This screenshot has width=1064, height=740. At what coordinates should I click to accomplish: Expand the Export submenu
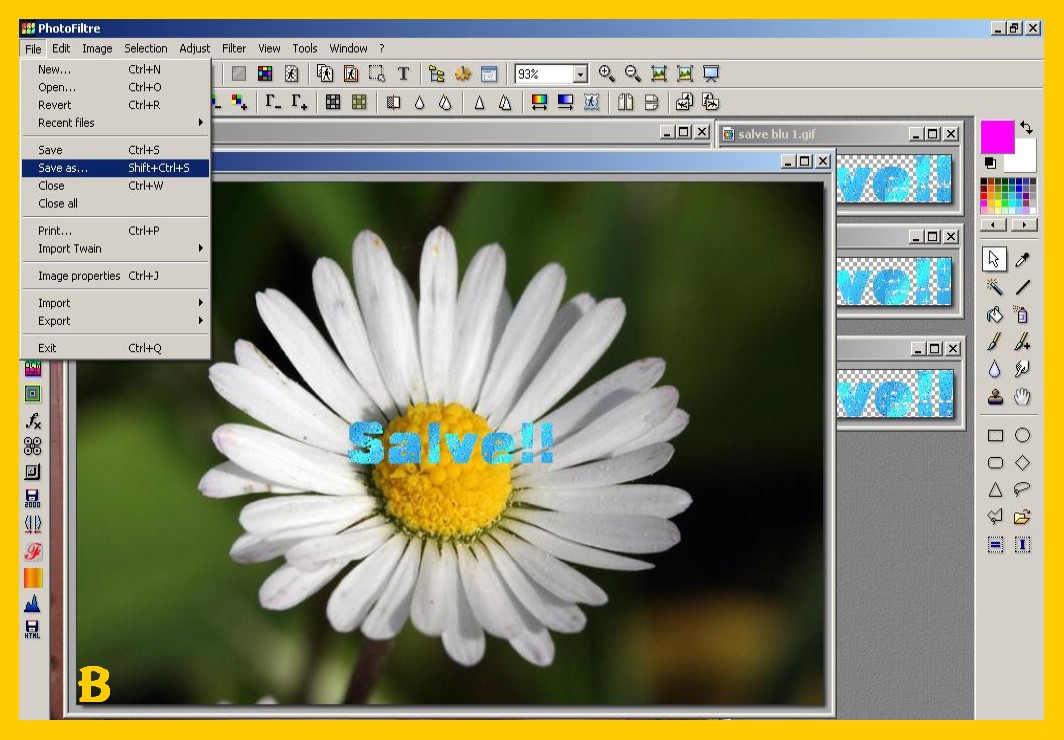pos(115,321)
